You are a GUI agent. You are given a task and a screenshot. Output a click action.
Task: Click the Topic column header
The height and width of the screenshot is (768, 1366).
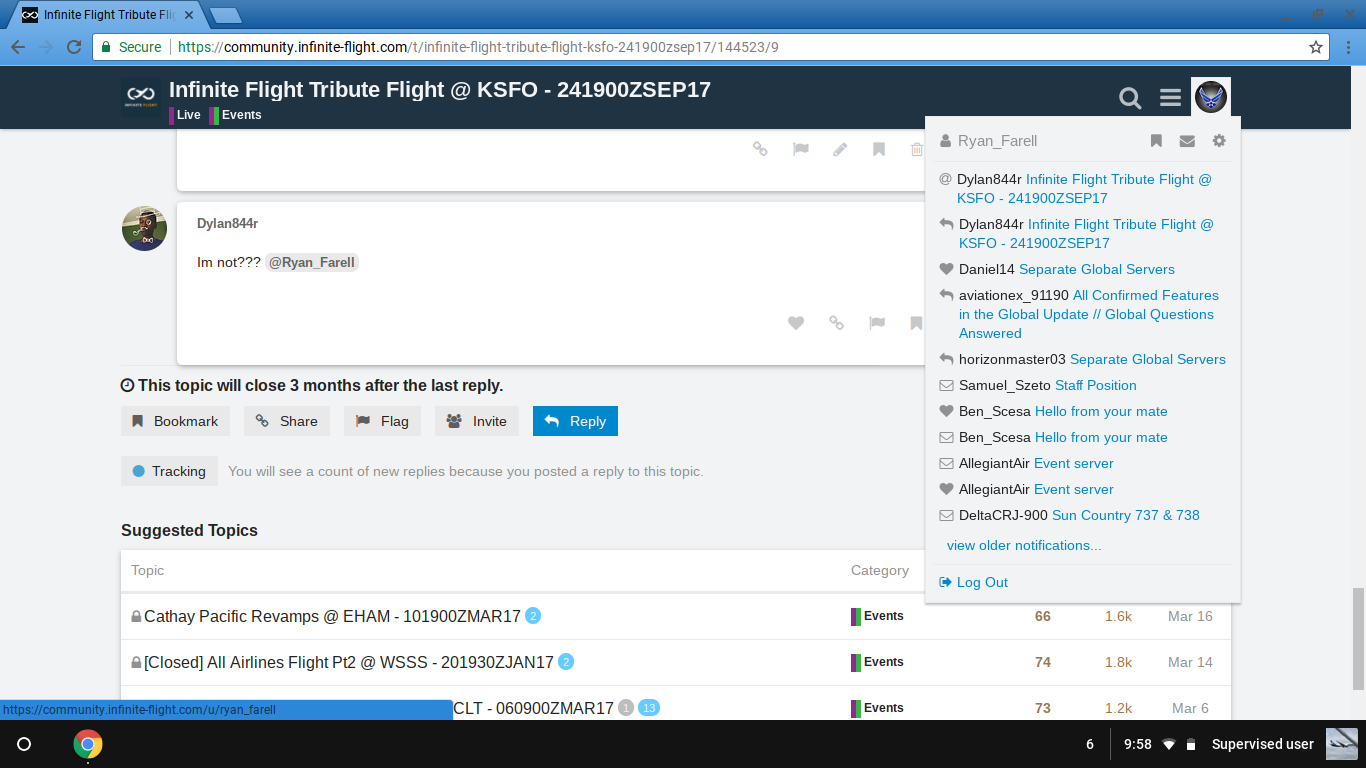pyautogui.click(x=147, y=570)
